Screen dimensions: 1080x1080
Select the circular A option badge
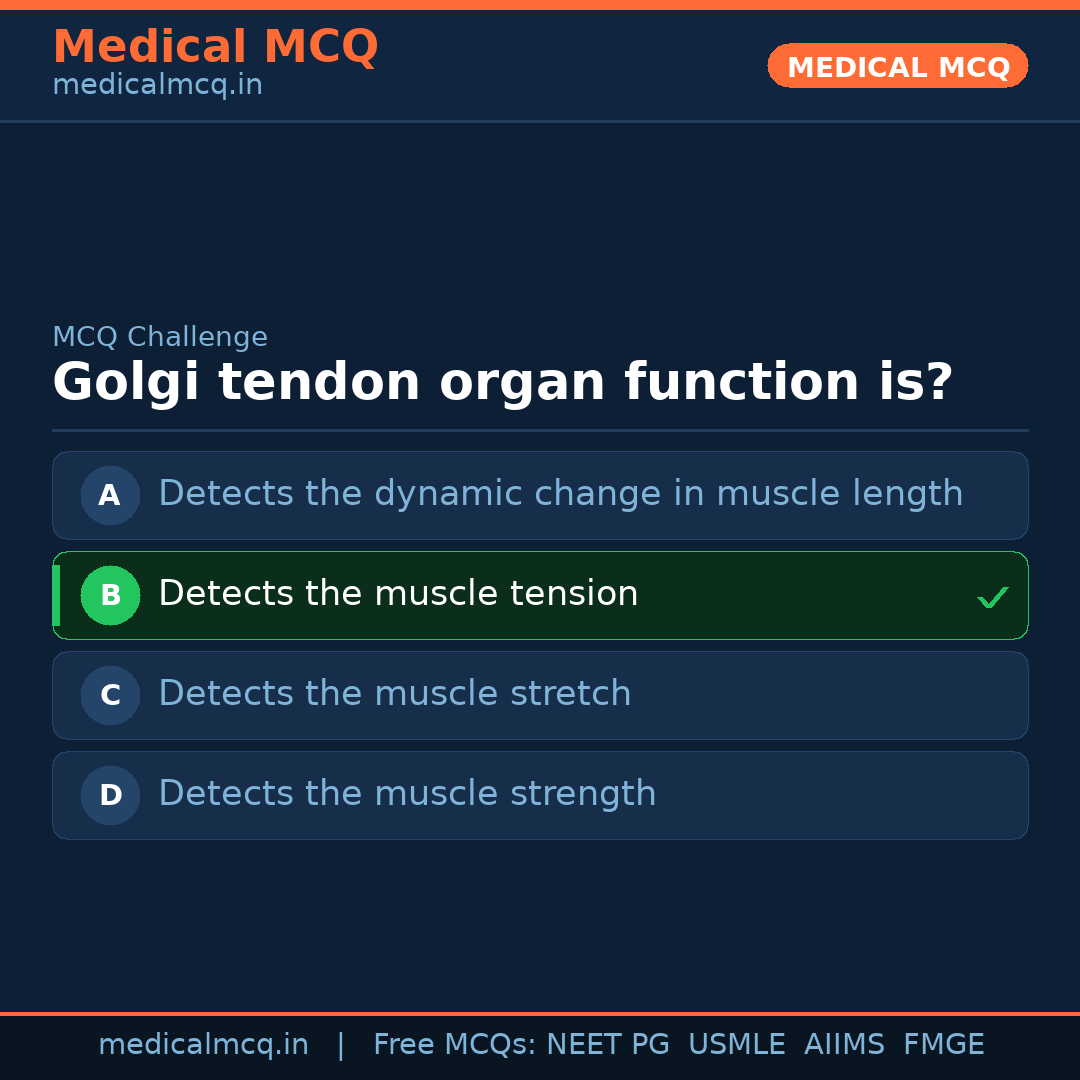pyautogui.click(x=110, y=495)
